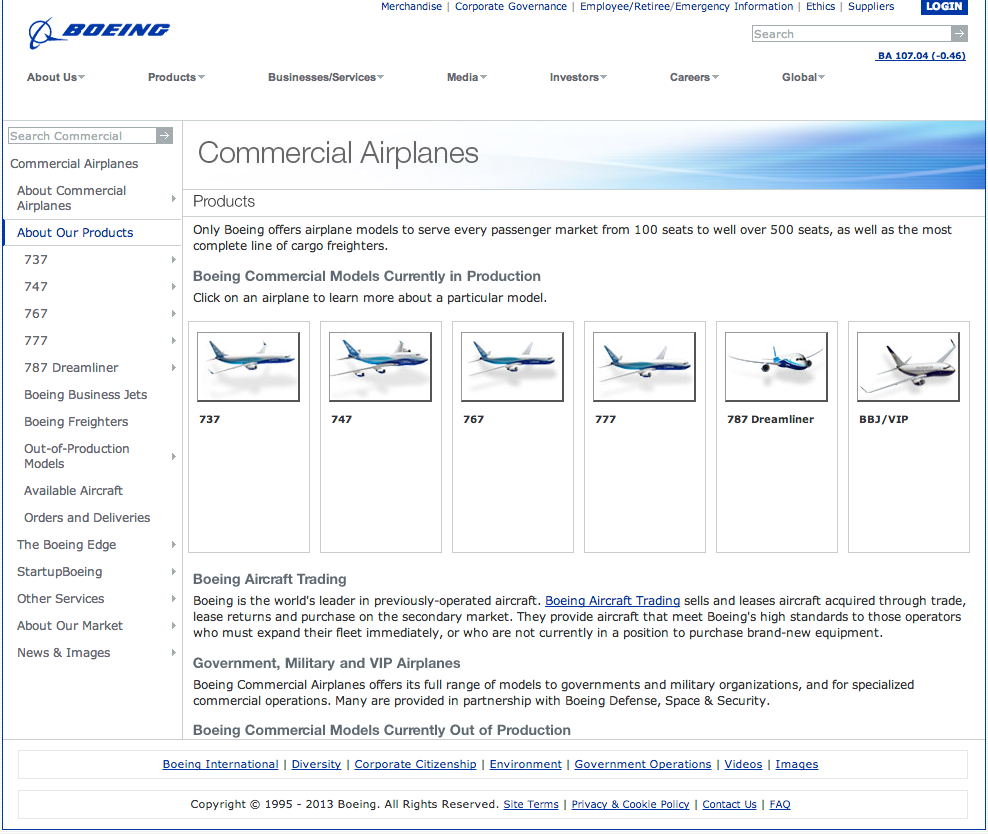
Task: Click the LOGIN button
Action: click(944, 7)
